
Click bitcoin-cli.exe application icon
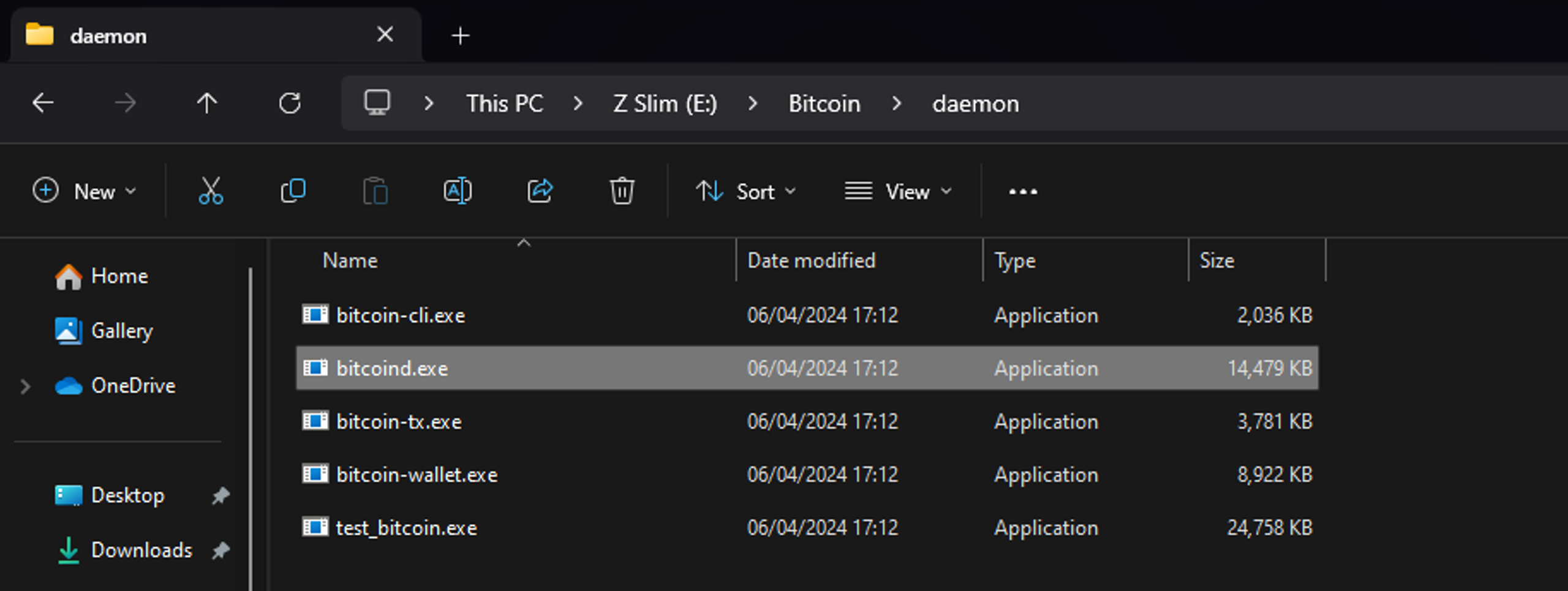click(315, 315)
